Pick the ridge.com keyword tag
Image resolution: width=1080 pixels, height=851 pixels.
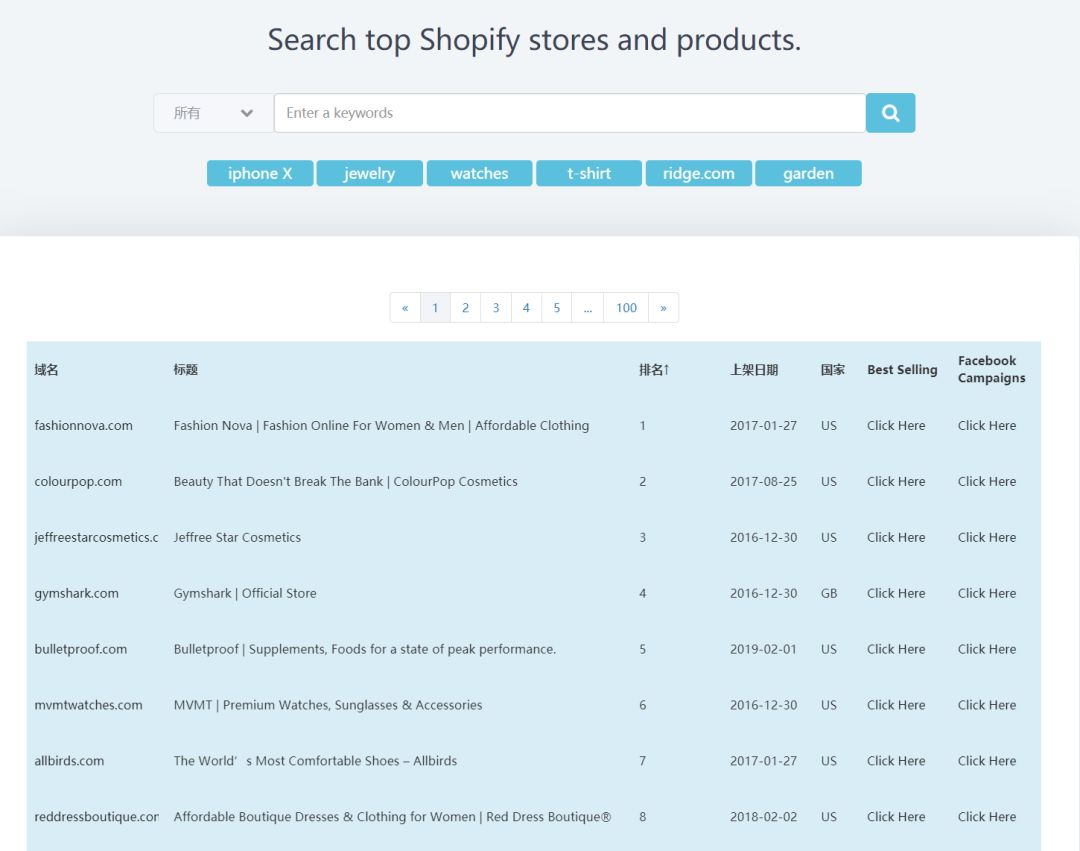698,173
